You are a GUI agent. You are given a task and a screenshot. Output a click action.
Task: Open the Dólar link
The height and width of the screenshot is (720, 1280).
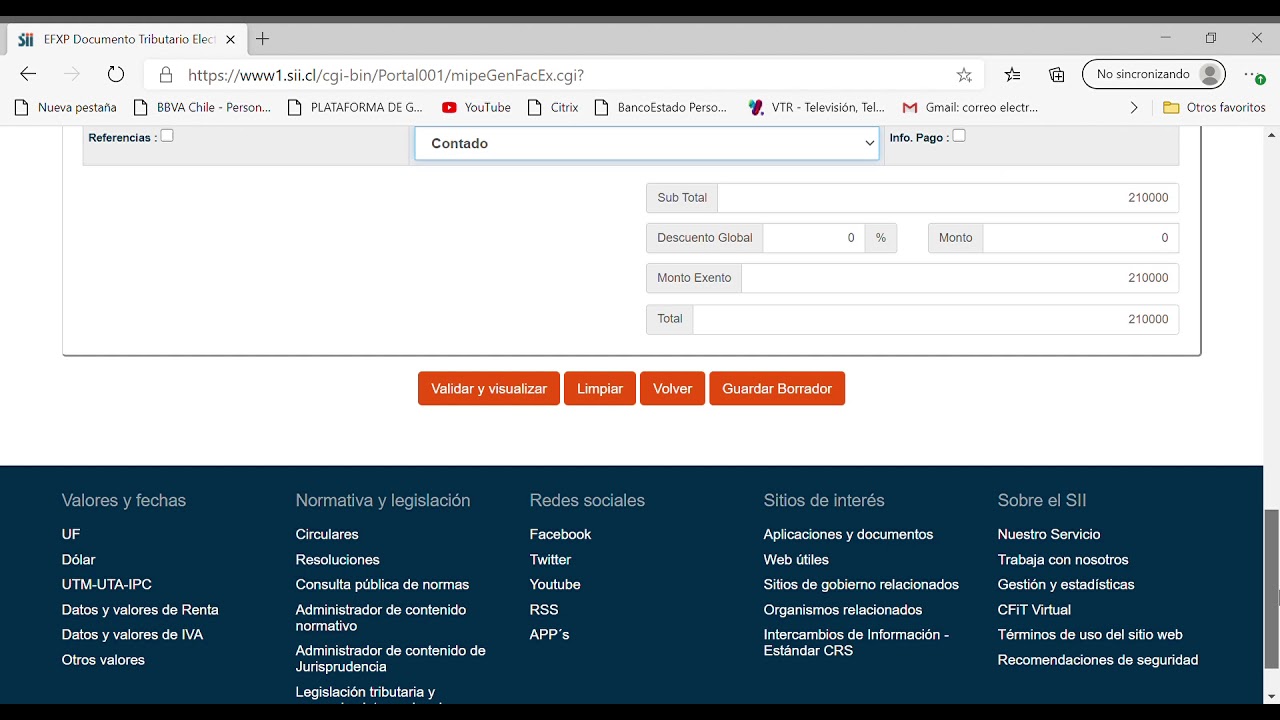pyautogui.click(x=79, y=560)
